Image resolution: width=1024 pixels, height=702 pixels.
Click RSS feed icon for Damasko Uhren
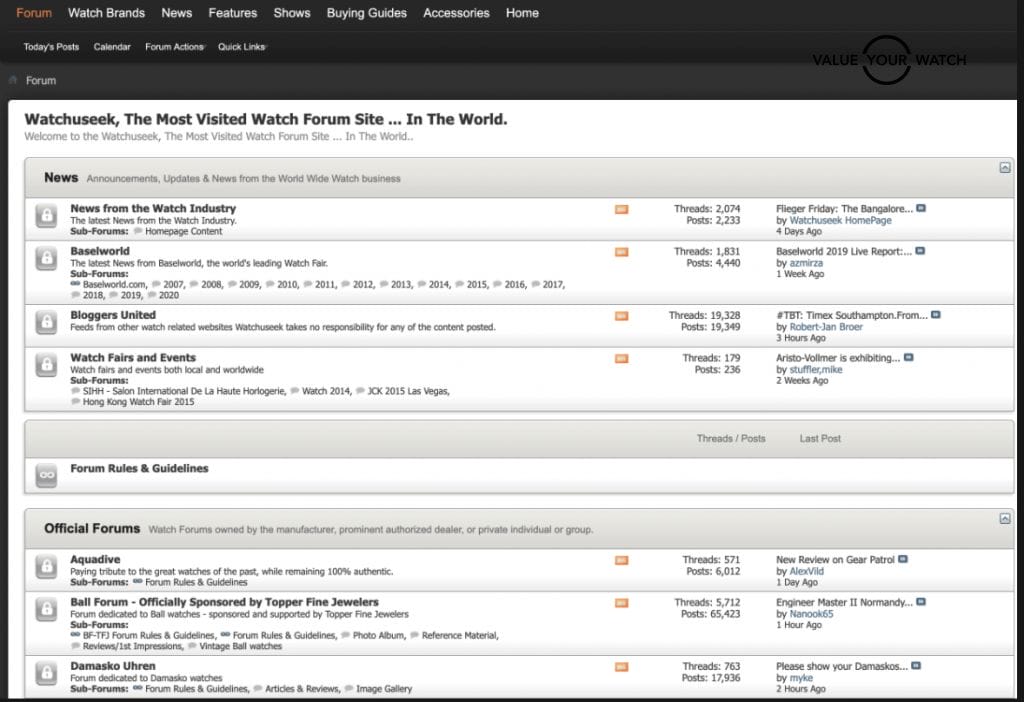[x=621, y=666]
